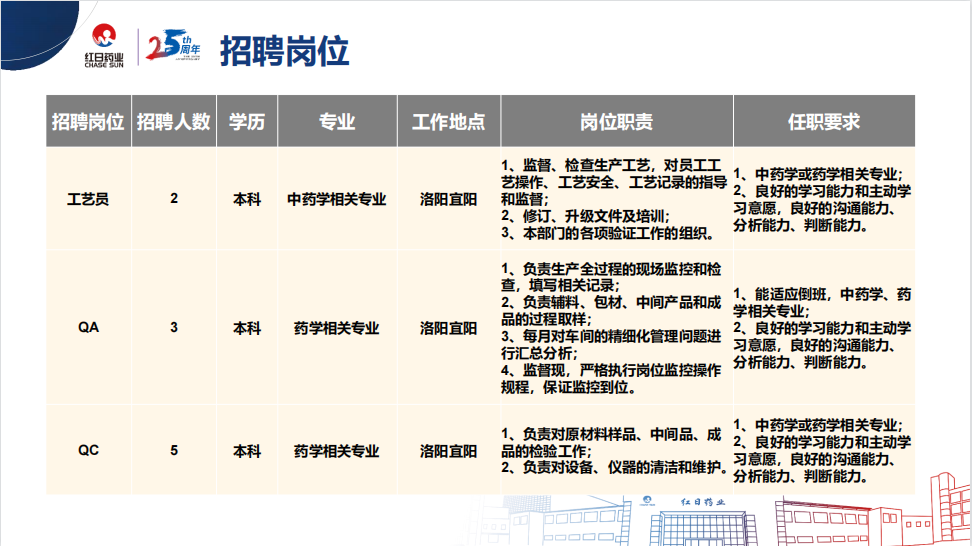Image resolution: width=972 pixels, height=546 pixels.
Task: Select the 岗位职责 column header
Action: click(x=615, y=122)
